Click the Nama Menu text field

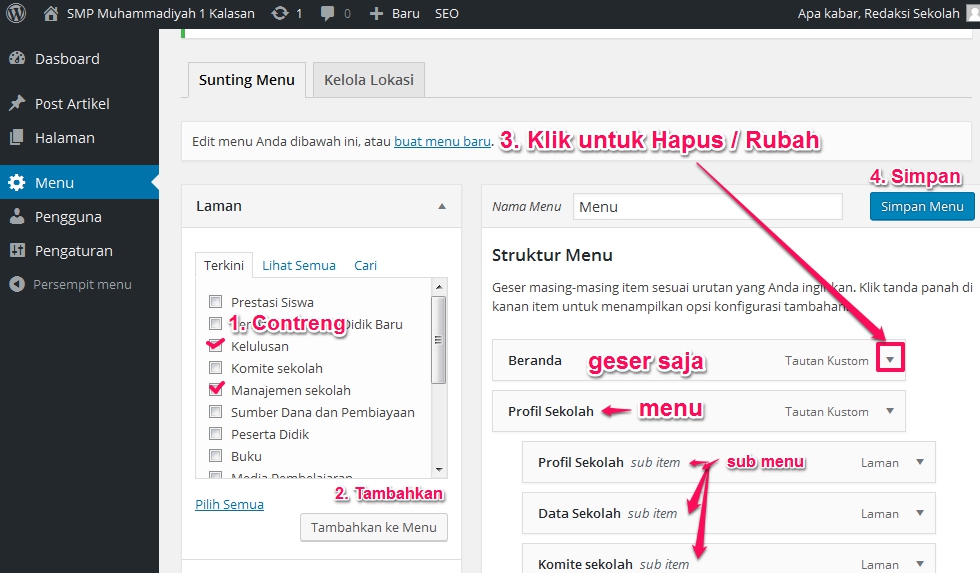pyautogui.click(x=707, y=207)
